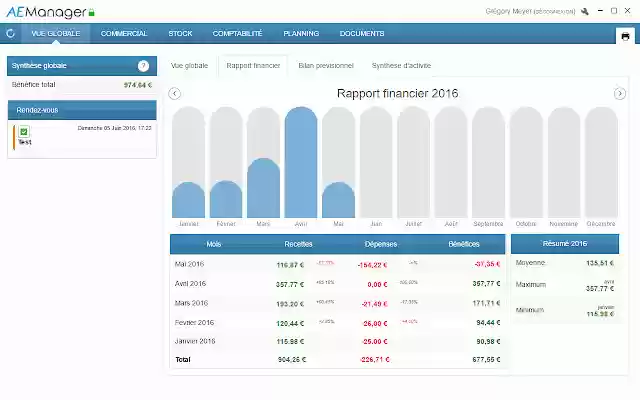Click the print icon
The height and width of the screenshot is (400, 640).
coord(626,35)
